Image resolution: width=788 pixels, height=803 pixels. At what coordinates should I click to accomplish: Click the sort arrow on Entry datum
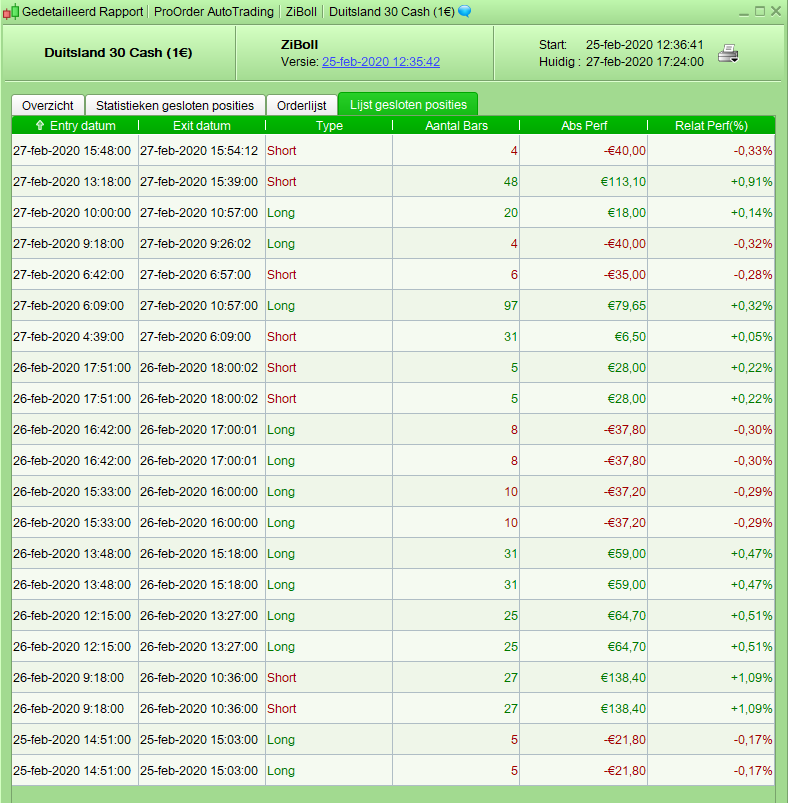(40, 125)
